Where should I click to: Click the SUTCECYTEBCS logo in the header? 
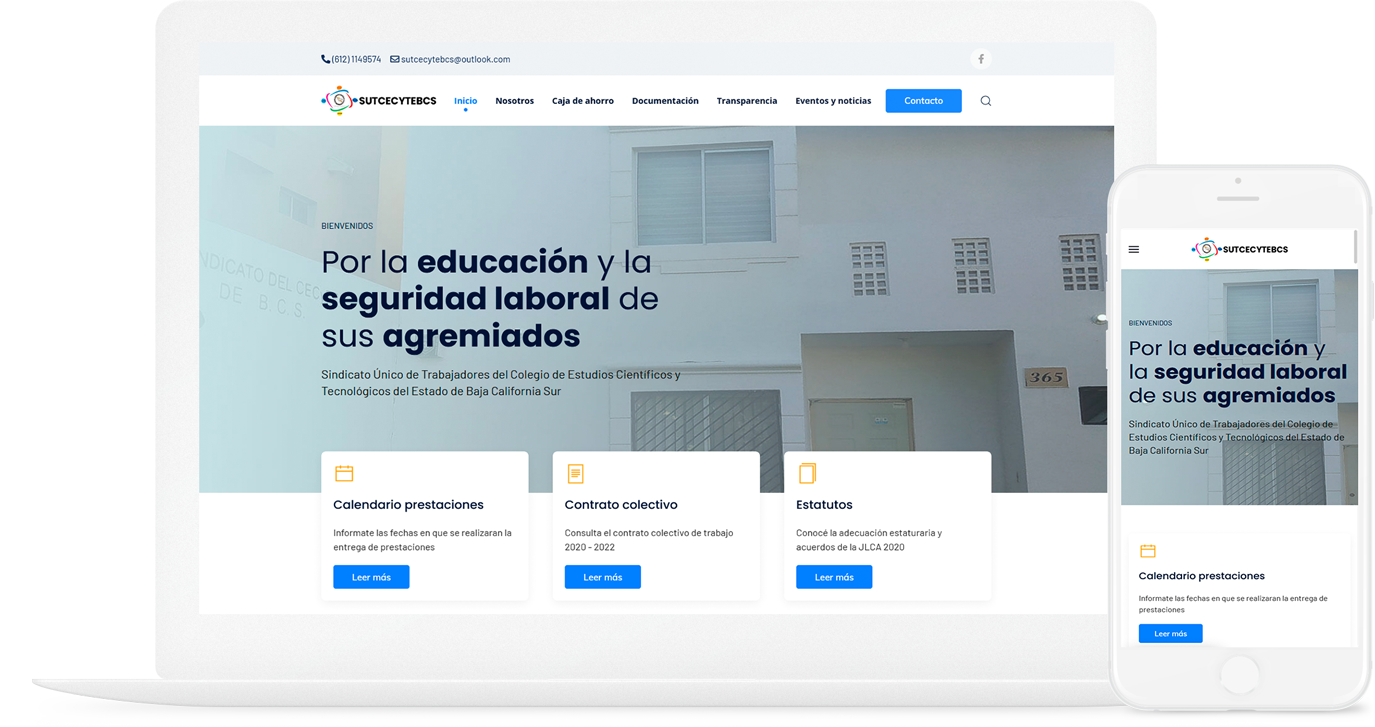click(378, 100)
